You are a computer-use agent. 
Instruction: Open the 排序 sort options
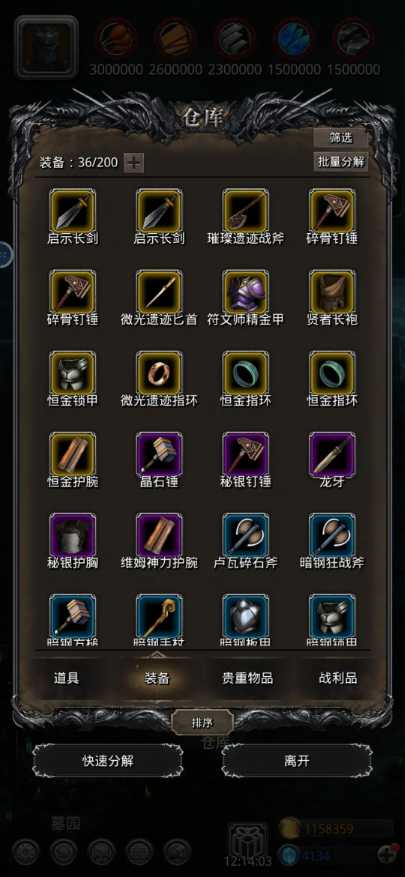tap(202, 723)
